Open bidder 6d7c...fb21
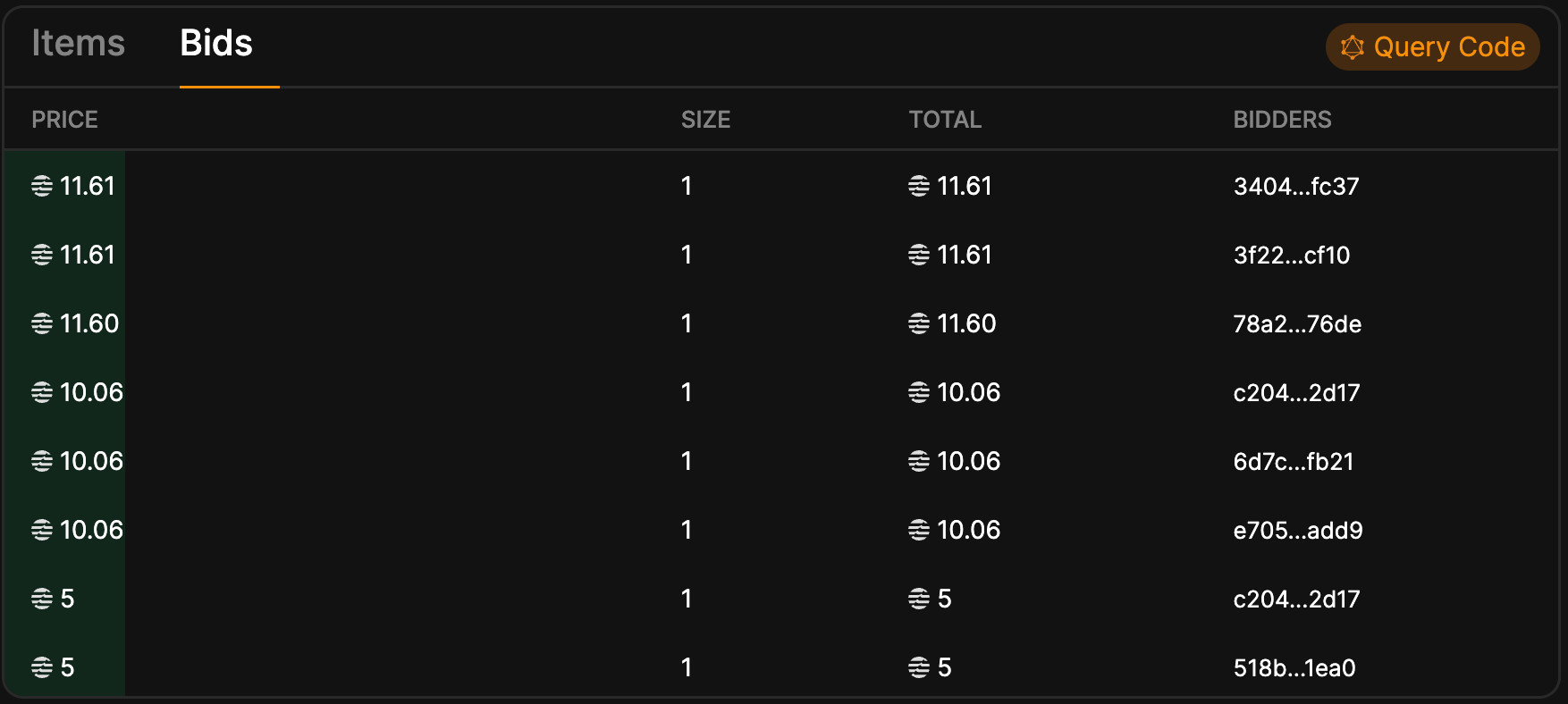This screenshot has width=1568, height=704. click(1294, 461)
